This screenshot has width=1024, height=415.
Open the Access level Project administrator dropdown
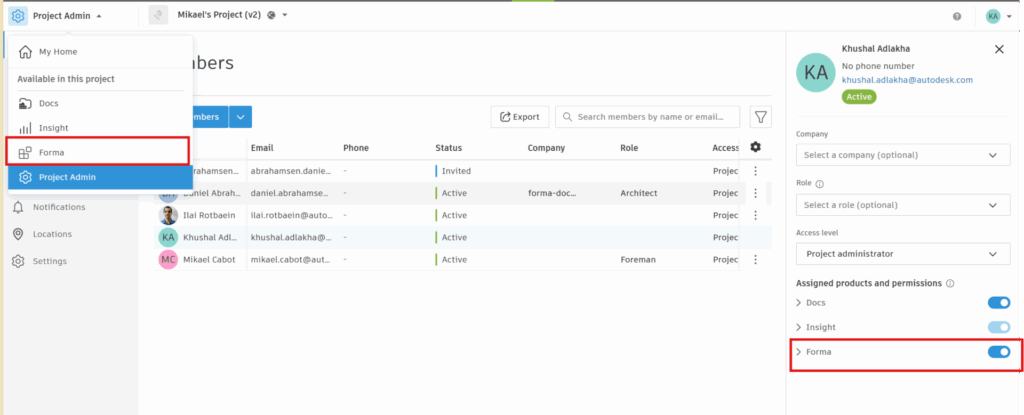coord(903,254)
